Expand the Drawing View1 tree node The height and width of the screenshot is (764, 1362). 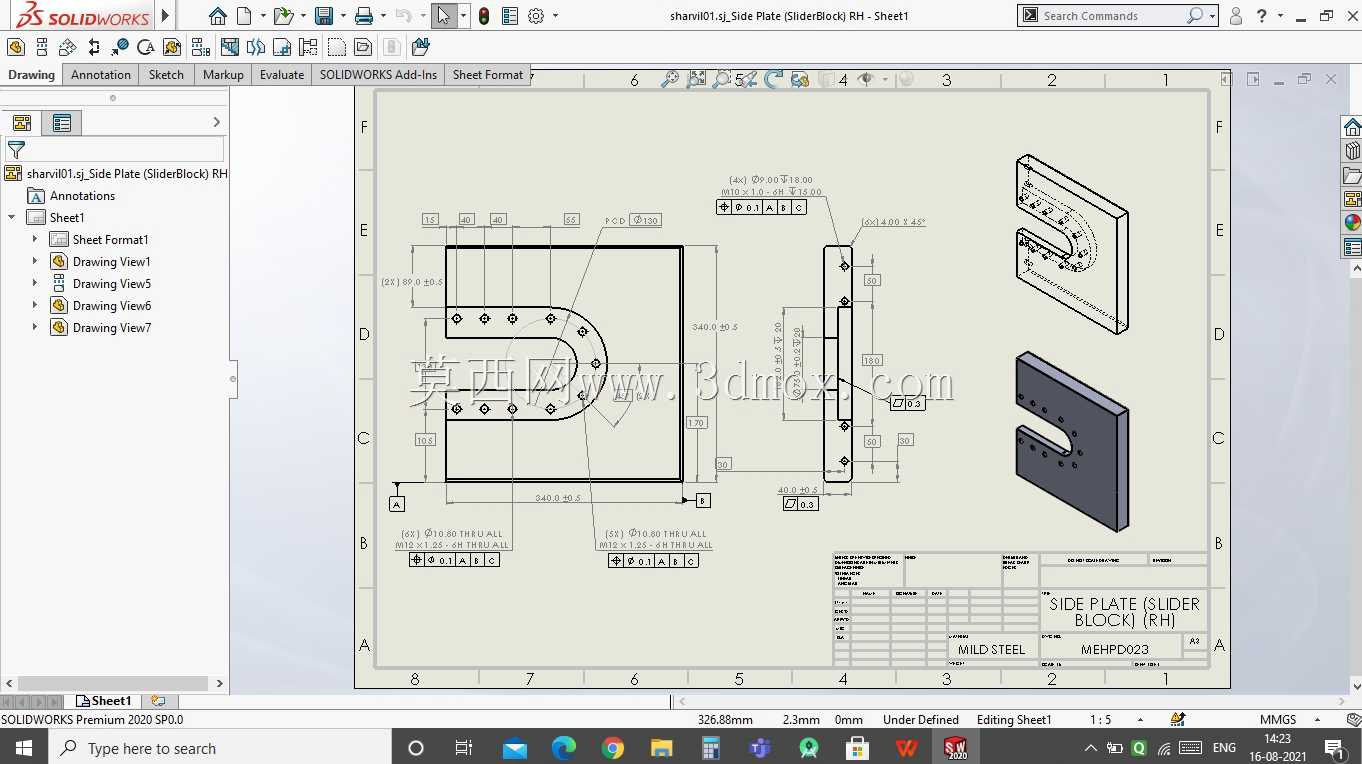tap(35, 261)
